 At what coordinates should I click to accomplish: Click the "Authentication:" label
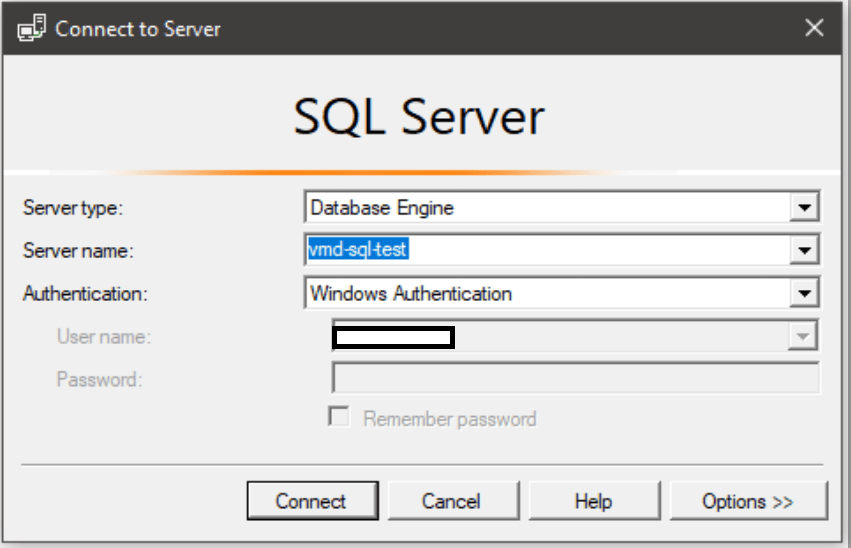pos(85,294)
